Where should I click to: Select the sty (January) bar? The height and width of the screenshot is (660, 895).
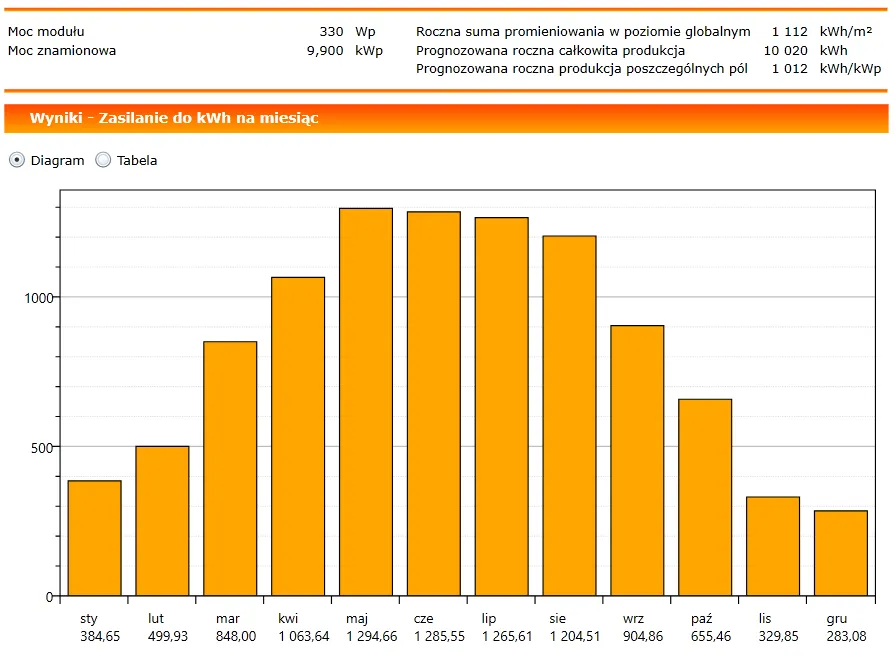click(x=94, y=540)
